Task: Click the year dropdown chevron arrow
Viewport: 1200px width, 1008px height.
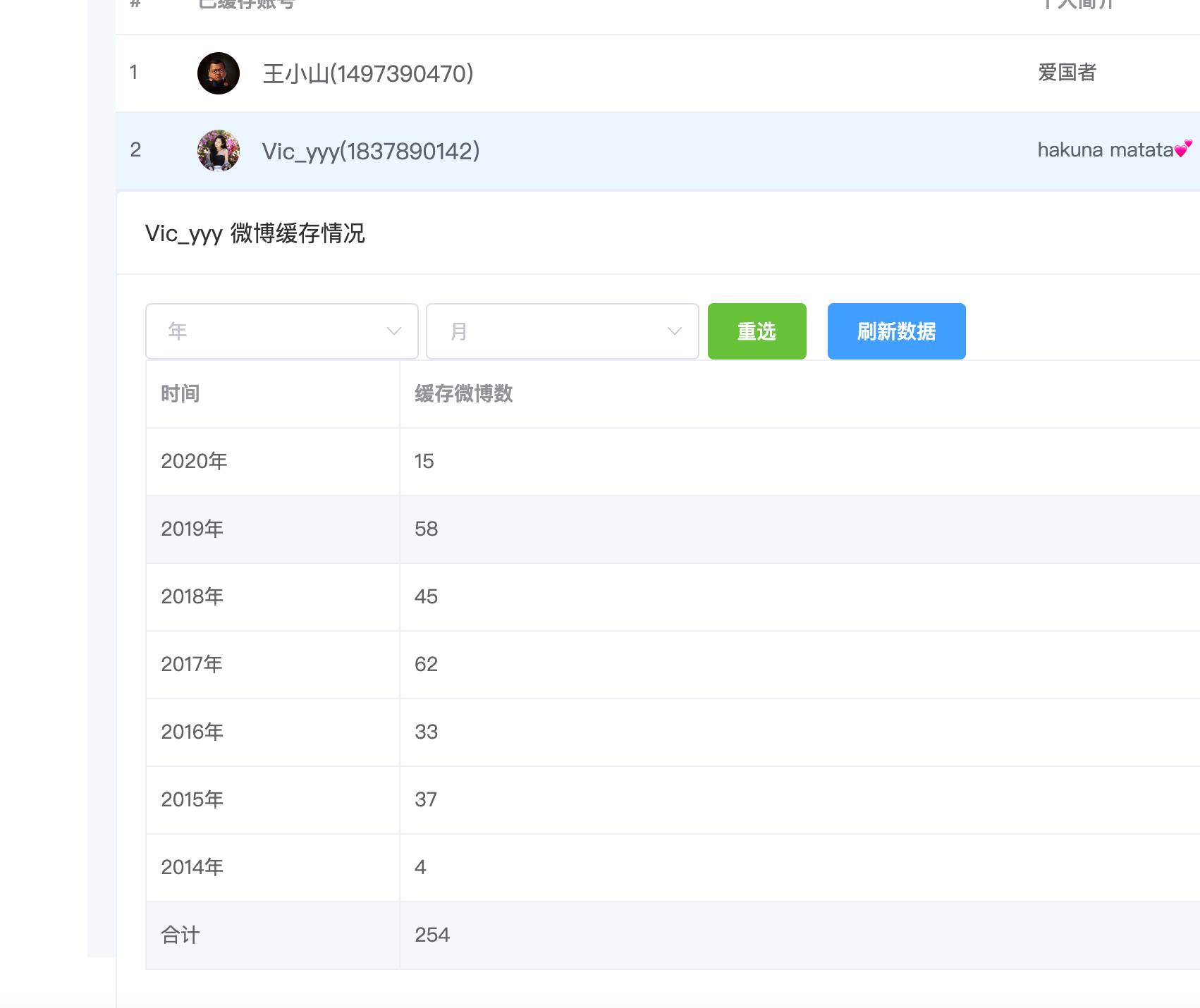Action: click(x=394, y=331)
